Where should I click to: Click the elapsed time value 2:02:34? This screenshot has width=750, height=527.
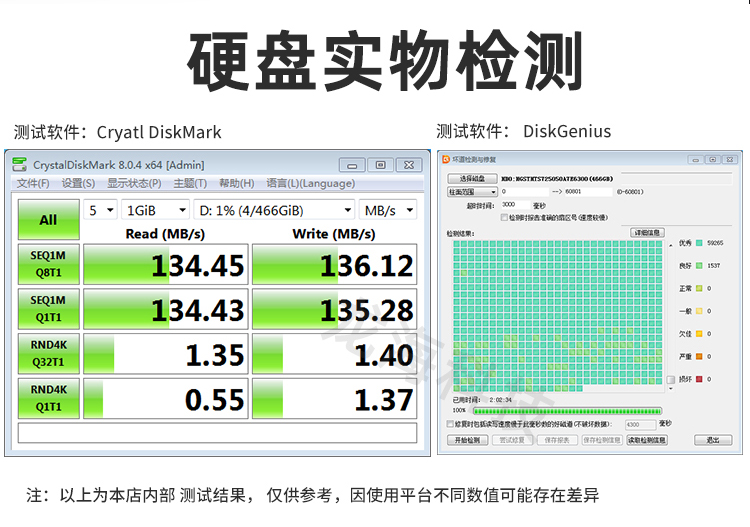point(500,400)
